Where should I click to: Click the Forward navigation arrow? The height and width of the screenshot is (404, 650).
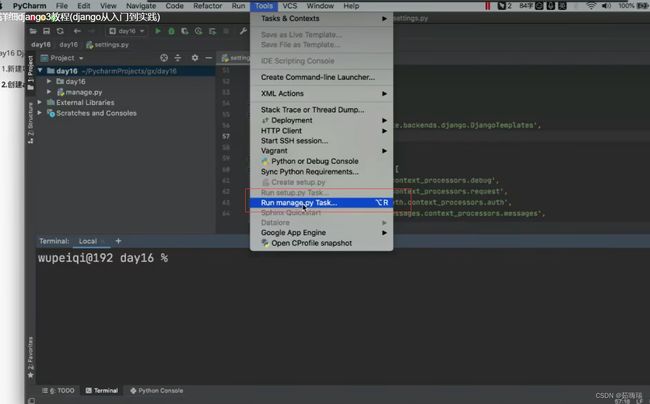(91, 31)
